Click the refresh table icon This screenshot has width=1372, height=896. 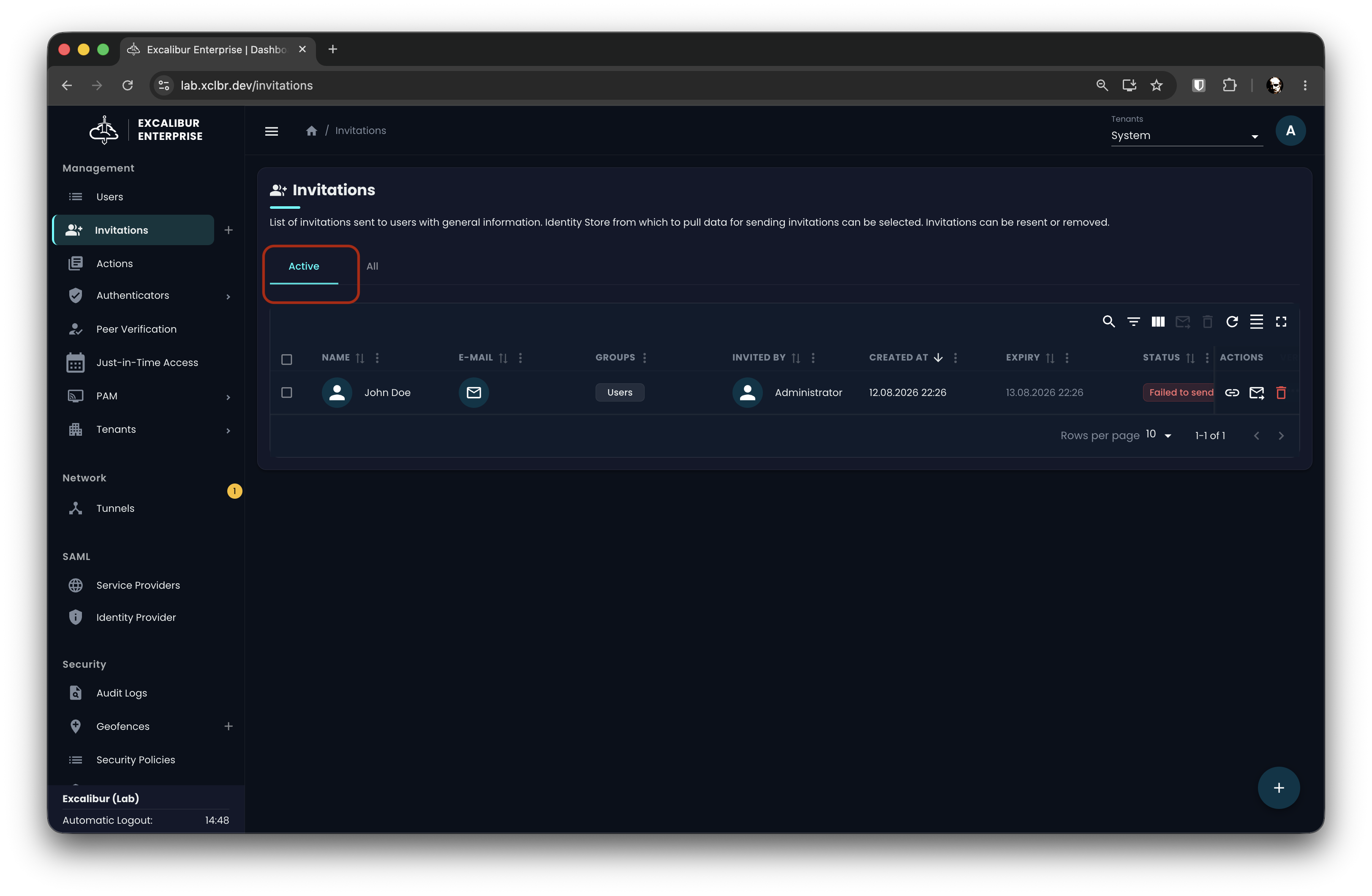tap(1232, 321)
